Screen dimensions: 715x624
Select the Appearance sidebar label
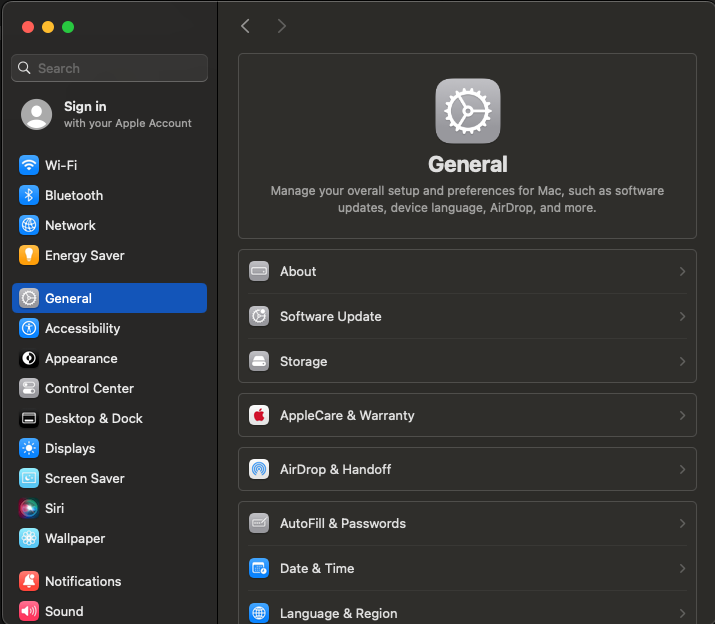81,359
